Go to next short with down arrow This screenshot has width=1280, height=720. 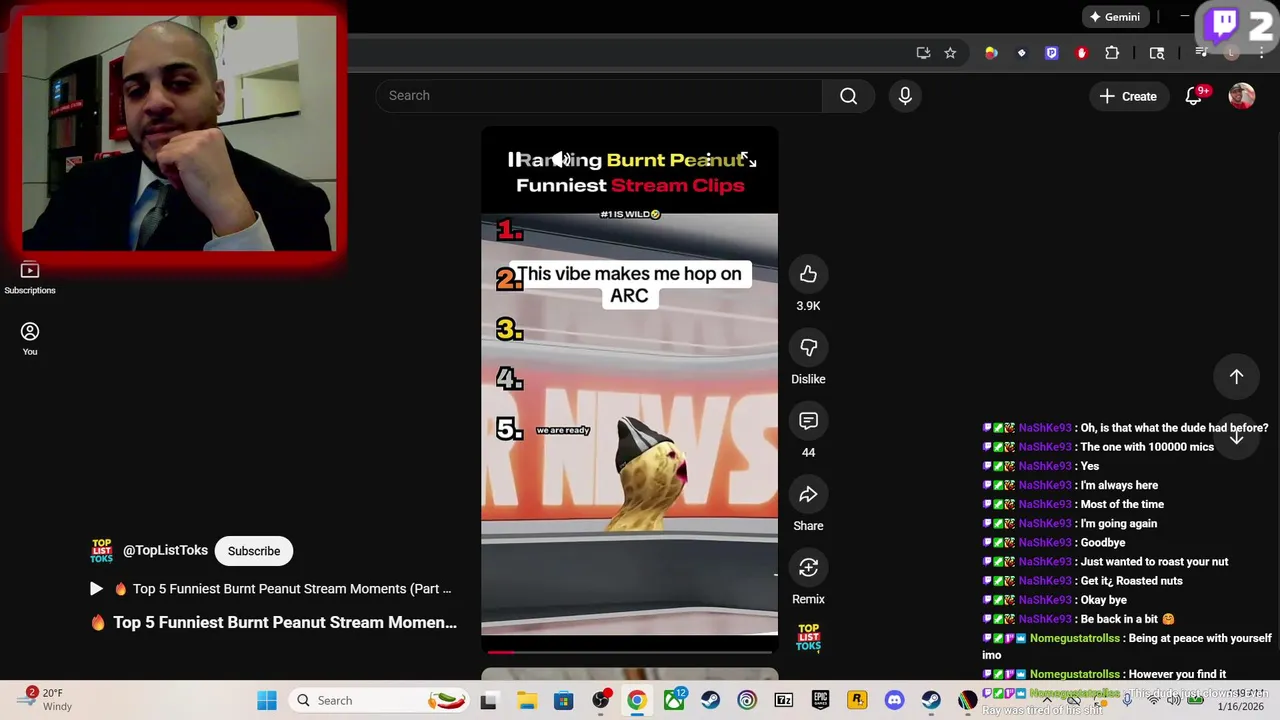pyautogui.click(x=1236, y=437)
